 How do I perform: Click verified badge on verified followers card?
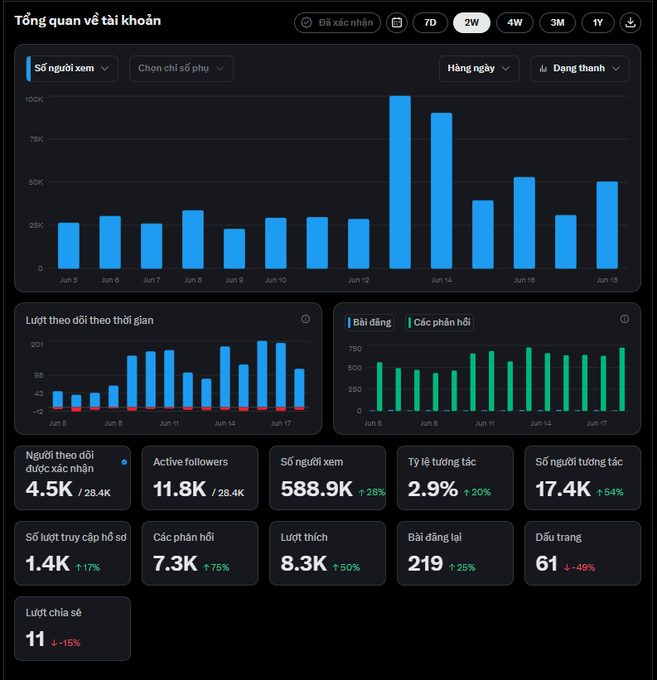pyautogui.click(x=124, y=462)
